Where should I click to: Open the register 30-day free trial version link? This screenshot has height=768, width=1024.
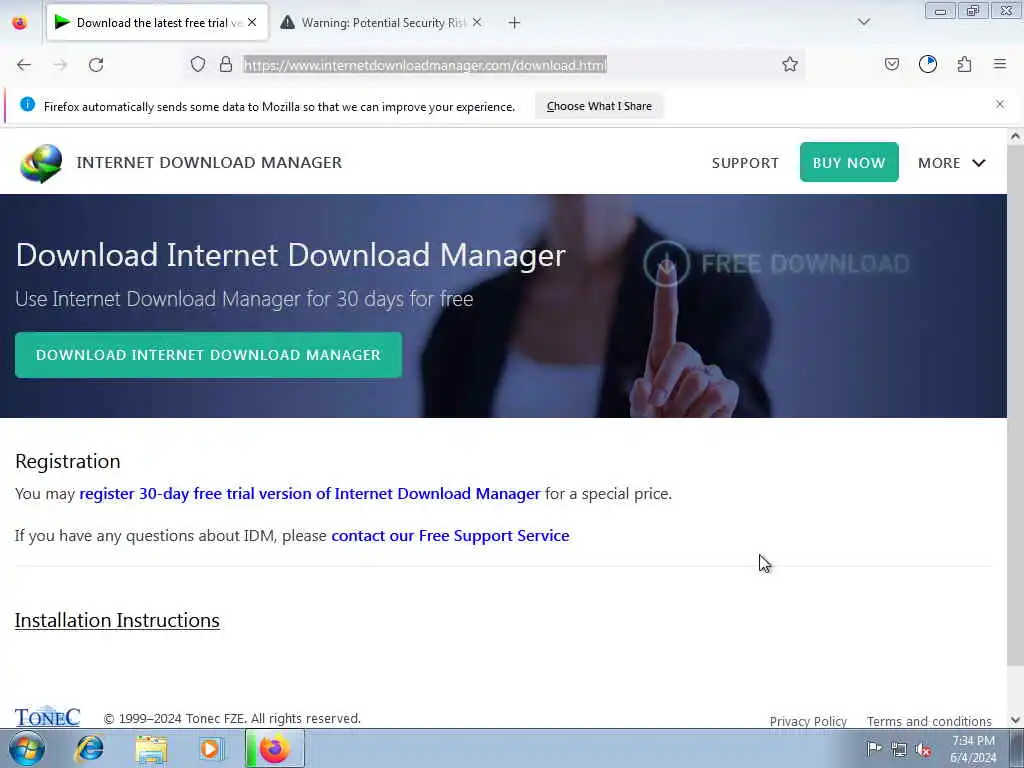point(310,494)
